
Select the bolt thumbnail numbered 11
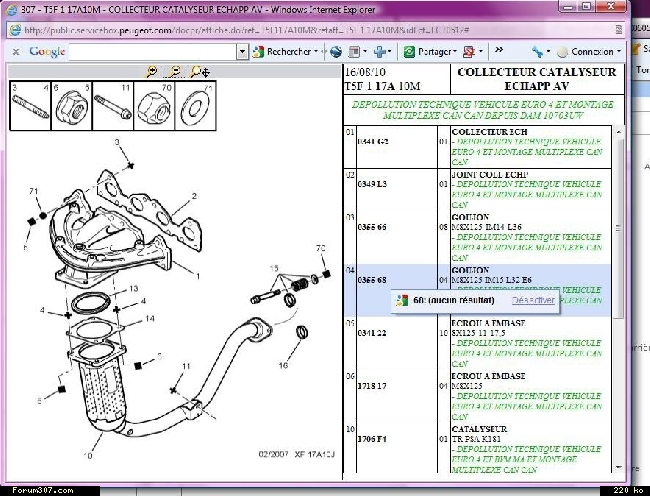(x=113, y=106)
